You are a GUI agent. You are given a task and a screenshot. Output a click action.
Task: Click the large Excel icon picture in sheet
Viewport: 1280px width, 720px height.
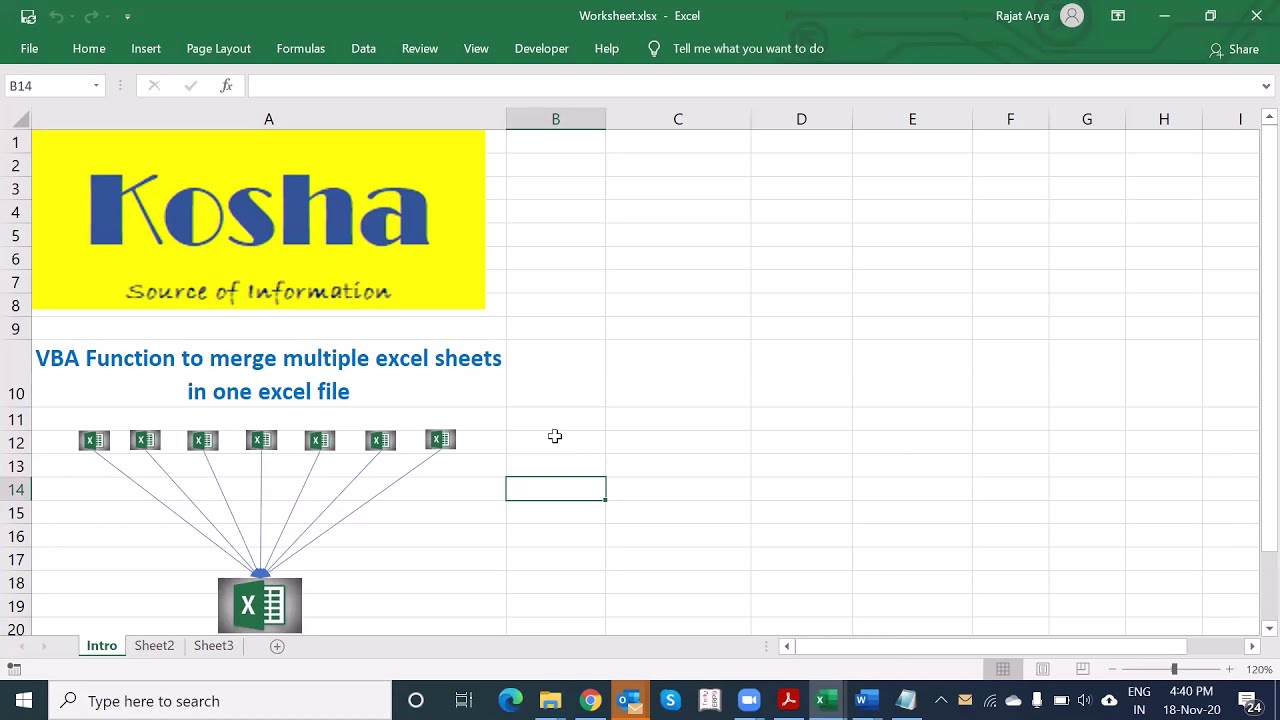point(260,605)
